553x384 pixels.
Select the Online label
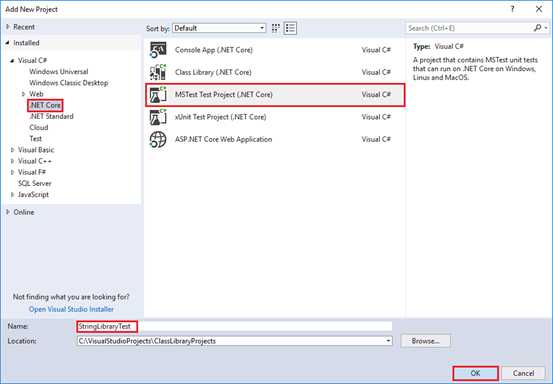[24, 212]
